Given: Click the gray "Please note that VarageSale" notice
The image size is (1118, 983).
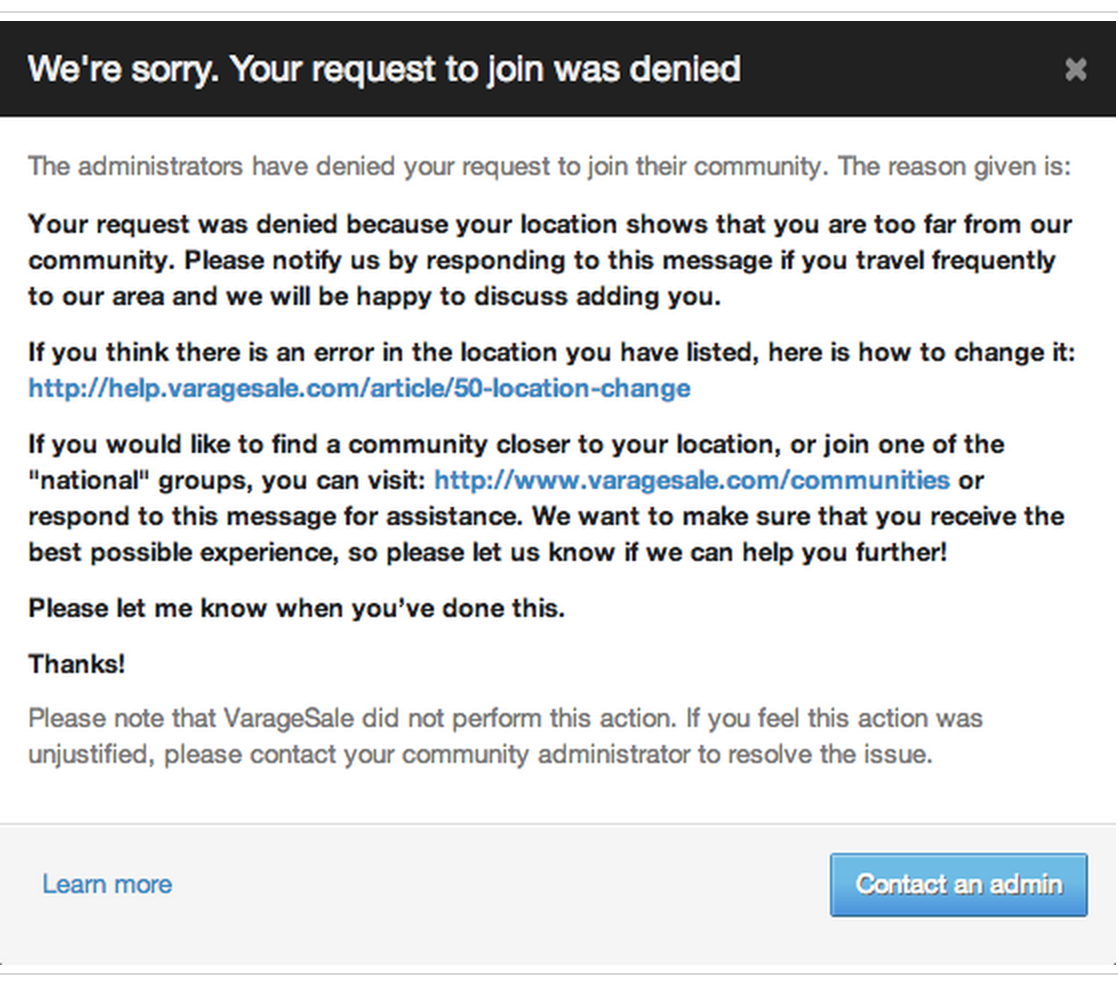Looking at the screenshot, I should pyautogui.click(x=505, y=736).
